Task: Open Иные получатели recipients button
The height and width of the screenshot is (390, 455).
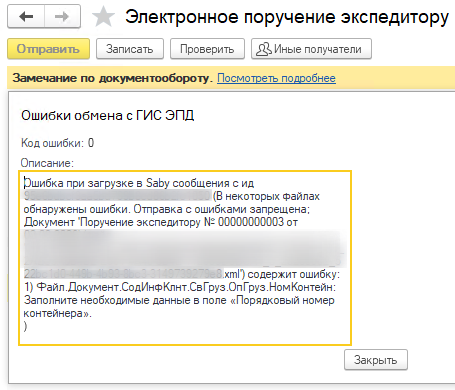Action: pos(311,49)
